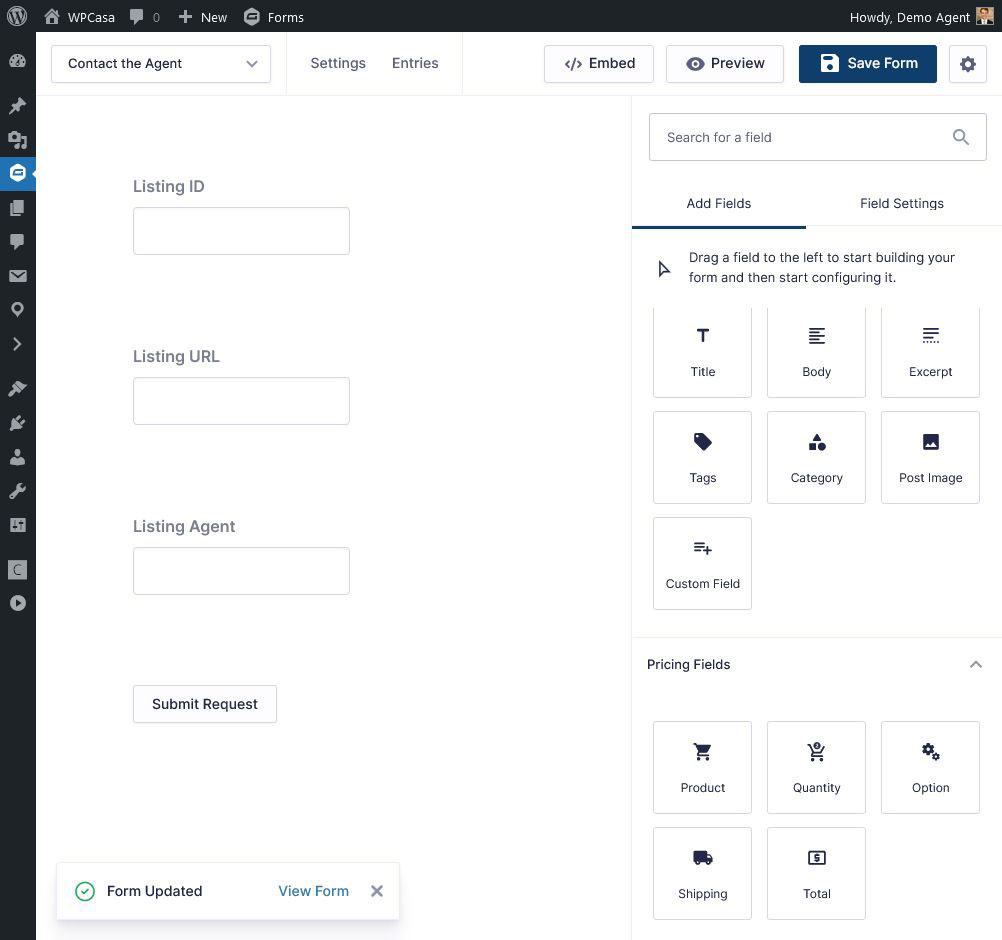Add the Quantity field tile

coord(816,767)
